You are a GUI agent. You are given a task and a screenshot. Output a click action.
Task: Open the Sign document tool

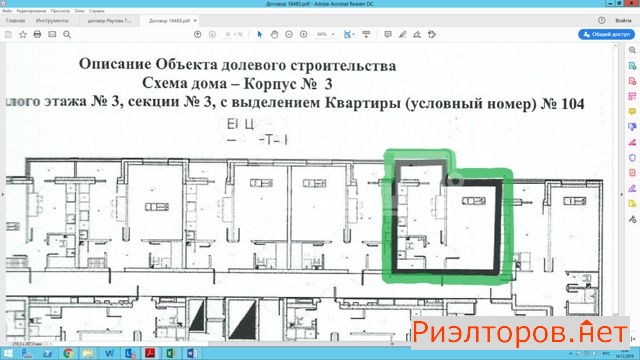click(417, 35)
